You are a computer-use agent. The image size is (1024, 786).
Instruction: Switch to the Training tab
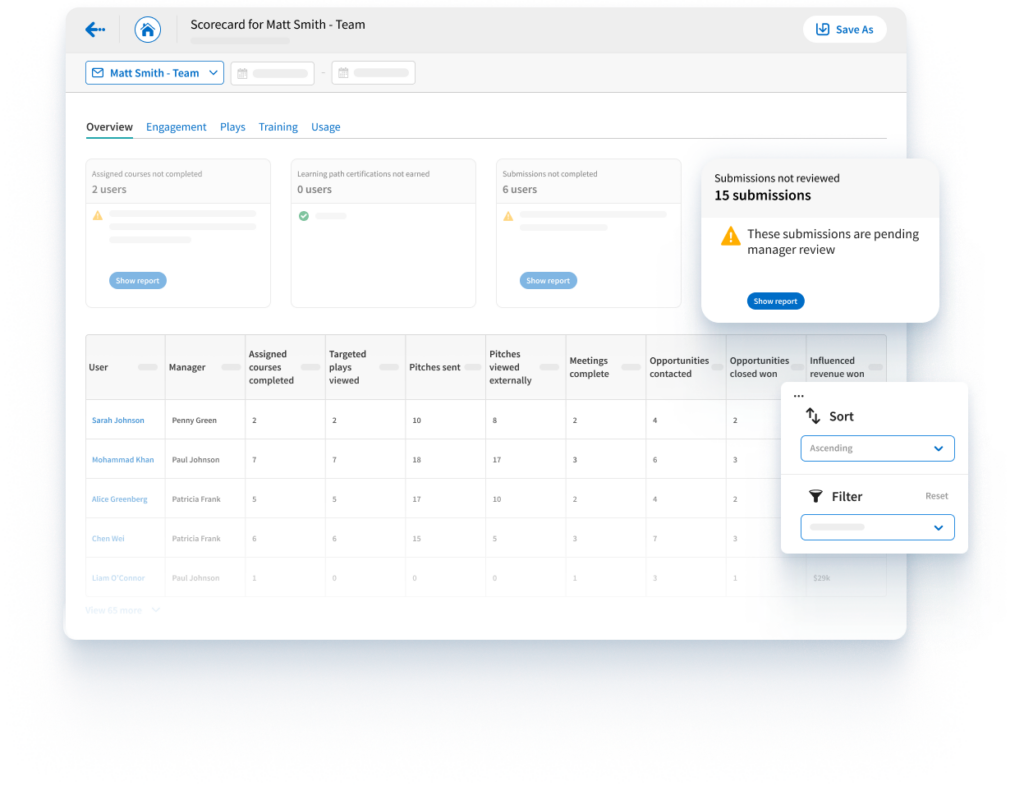coord(278,127)
